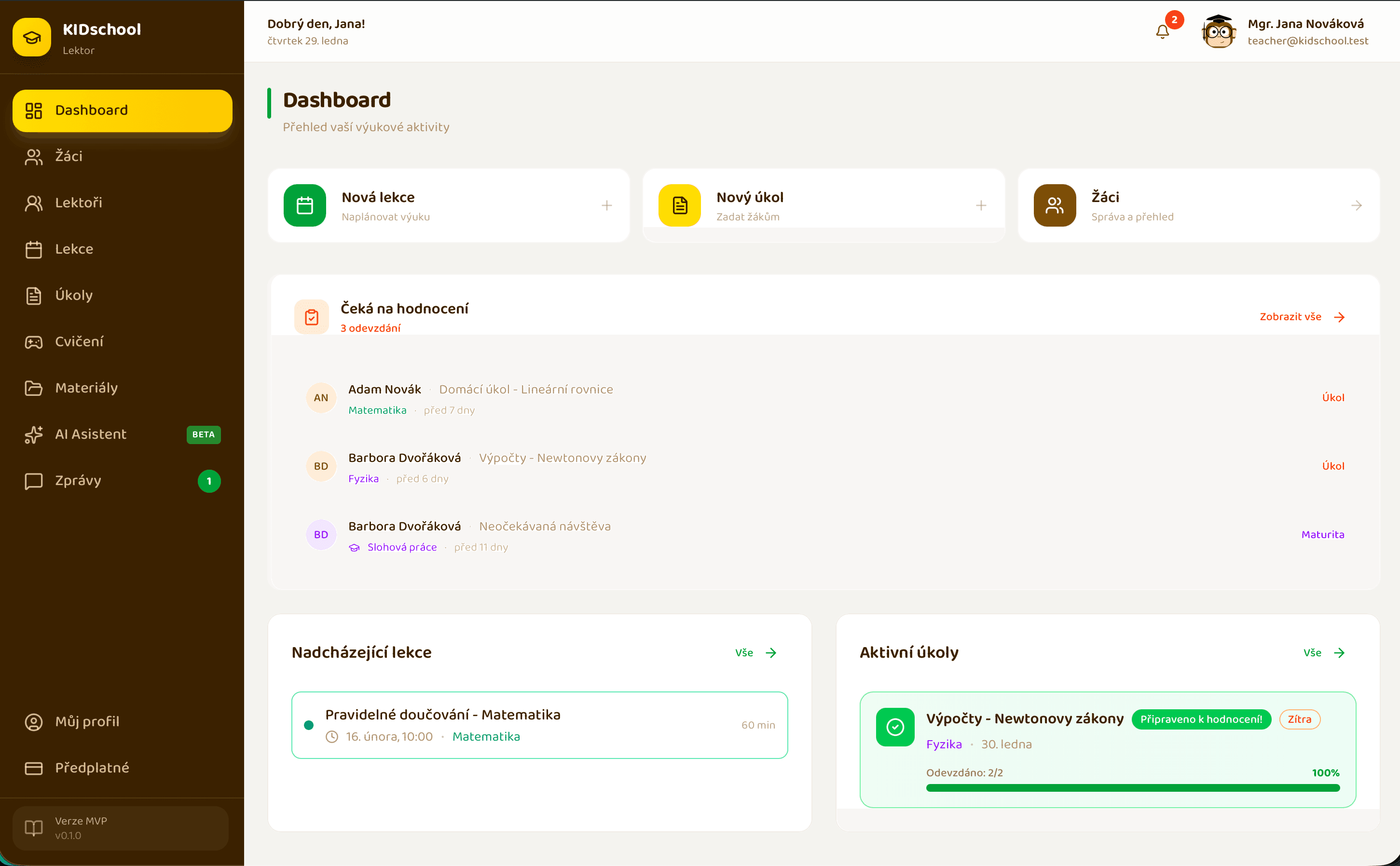Click the Zítra badge on Newtonovy zákony

pos(1299,719)
